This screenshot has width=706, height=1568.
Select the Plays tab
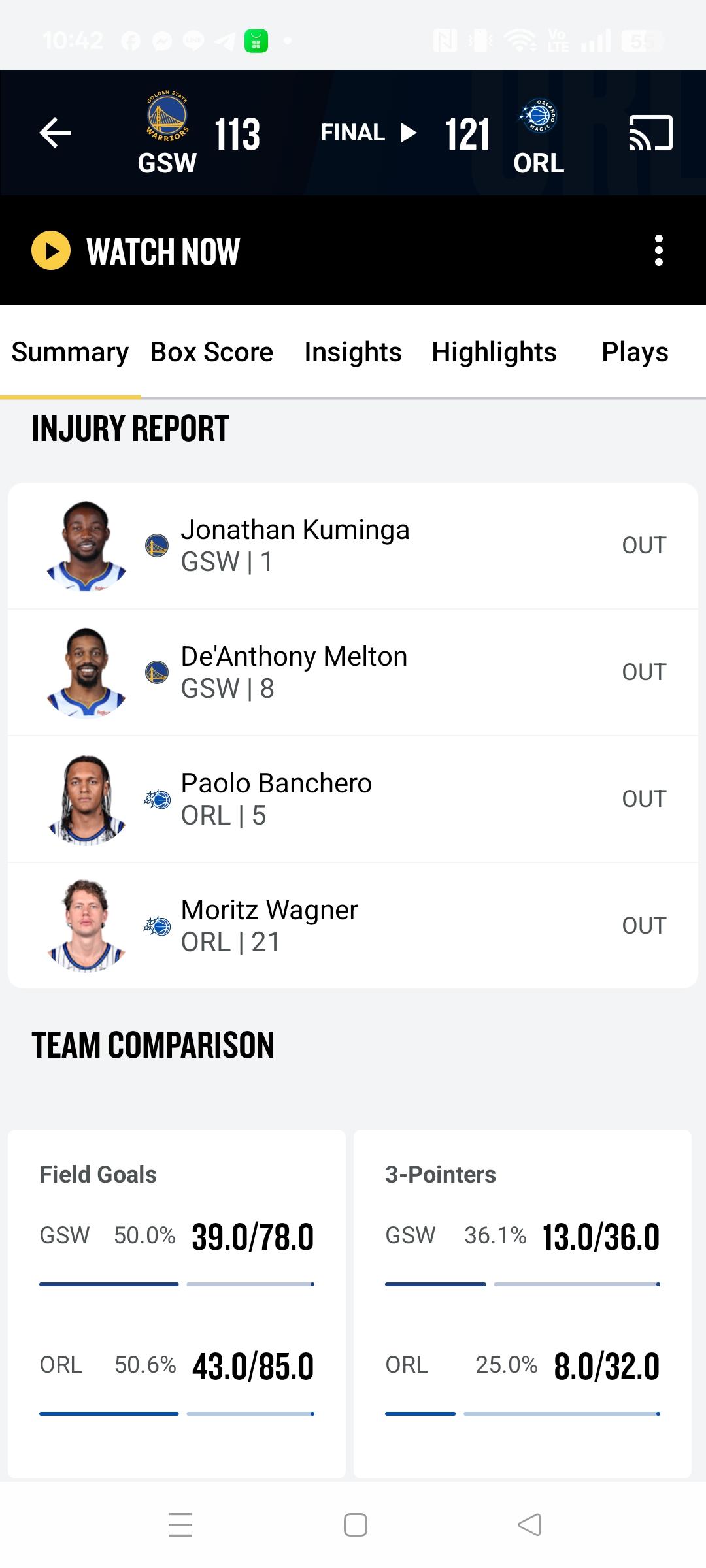pos(635,352)
